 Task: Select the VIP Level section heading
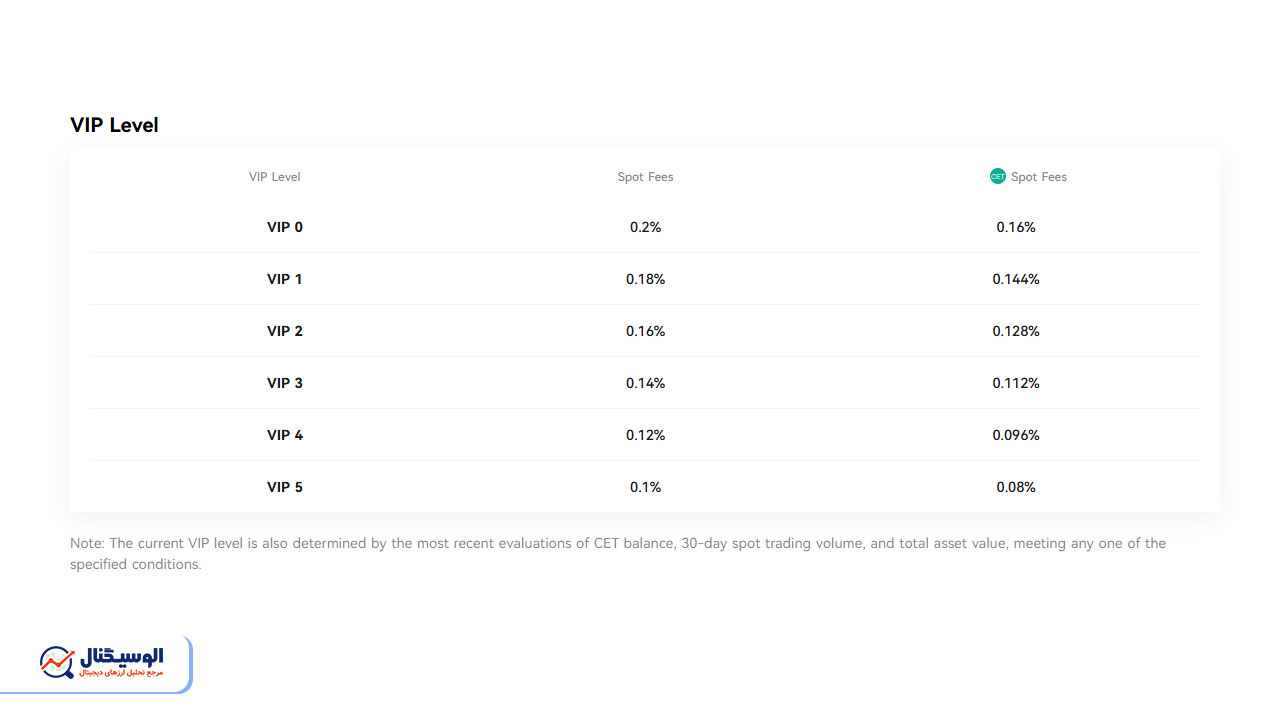(114, 125)
